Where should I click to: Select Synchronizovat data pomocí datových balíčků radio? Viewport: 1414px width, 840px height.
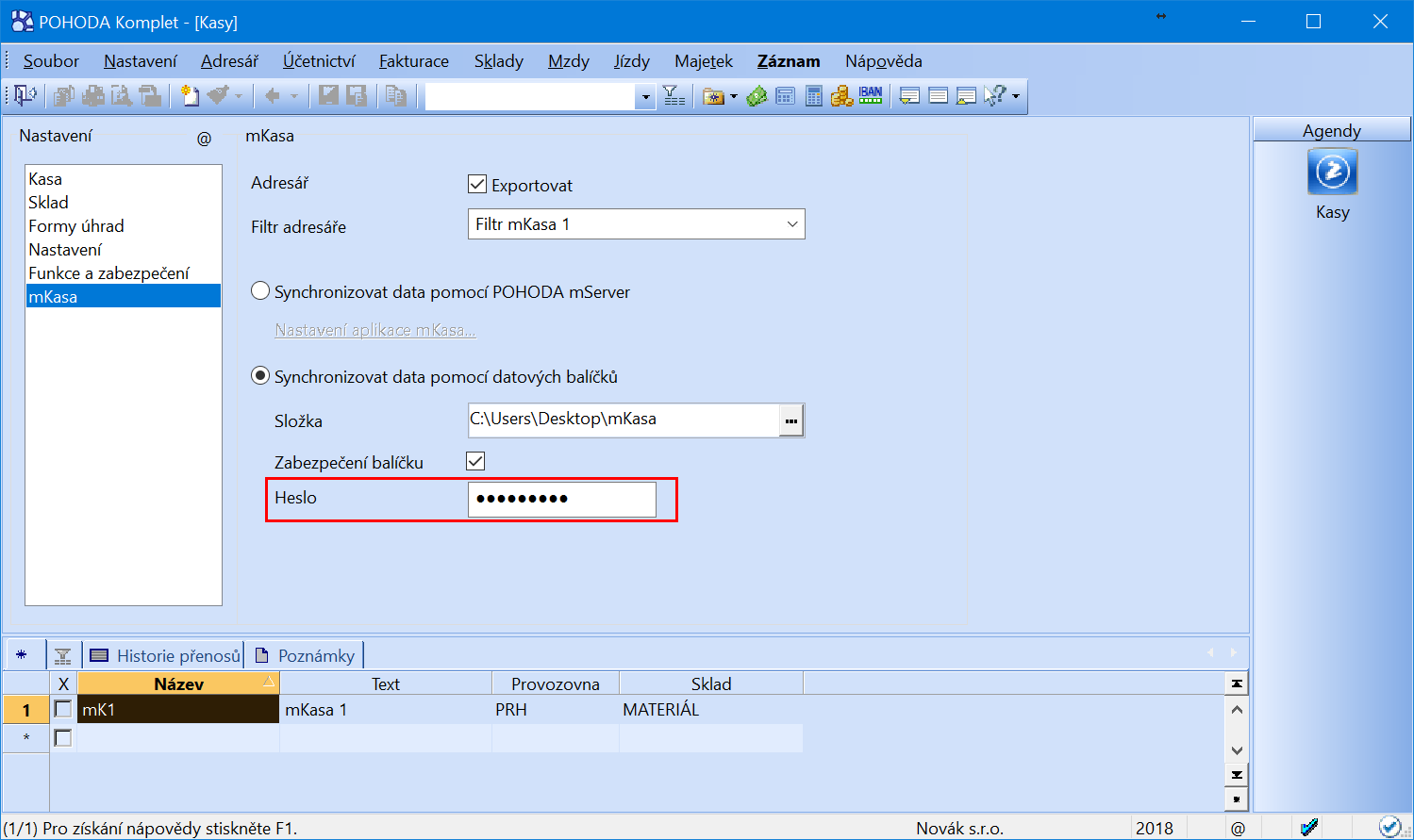point(260,376)
